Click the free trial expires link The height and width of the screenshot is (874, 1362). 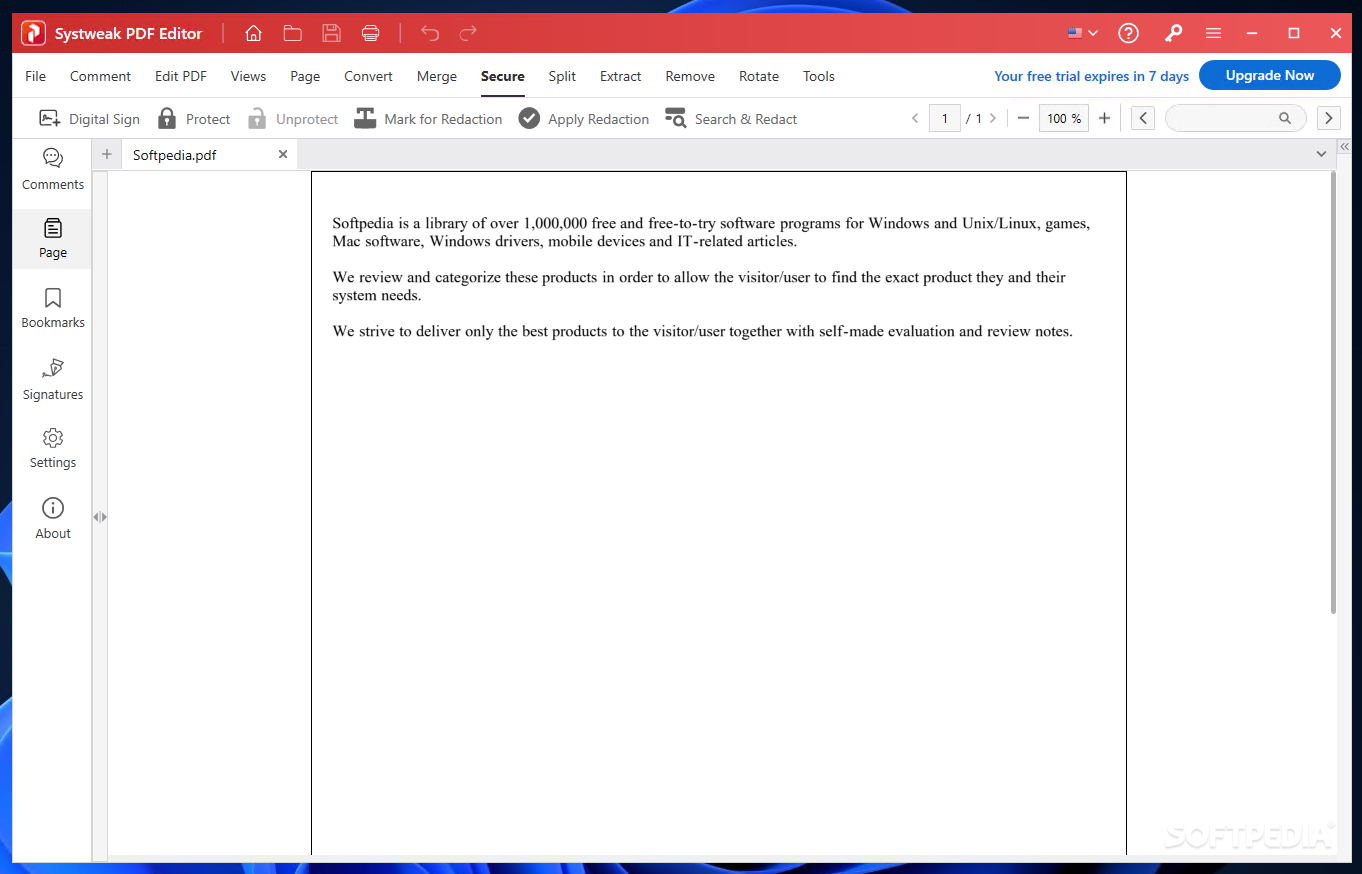coord(1091,76)
